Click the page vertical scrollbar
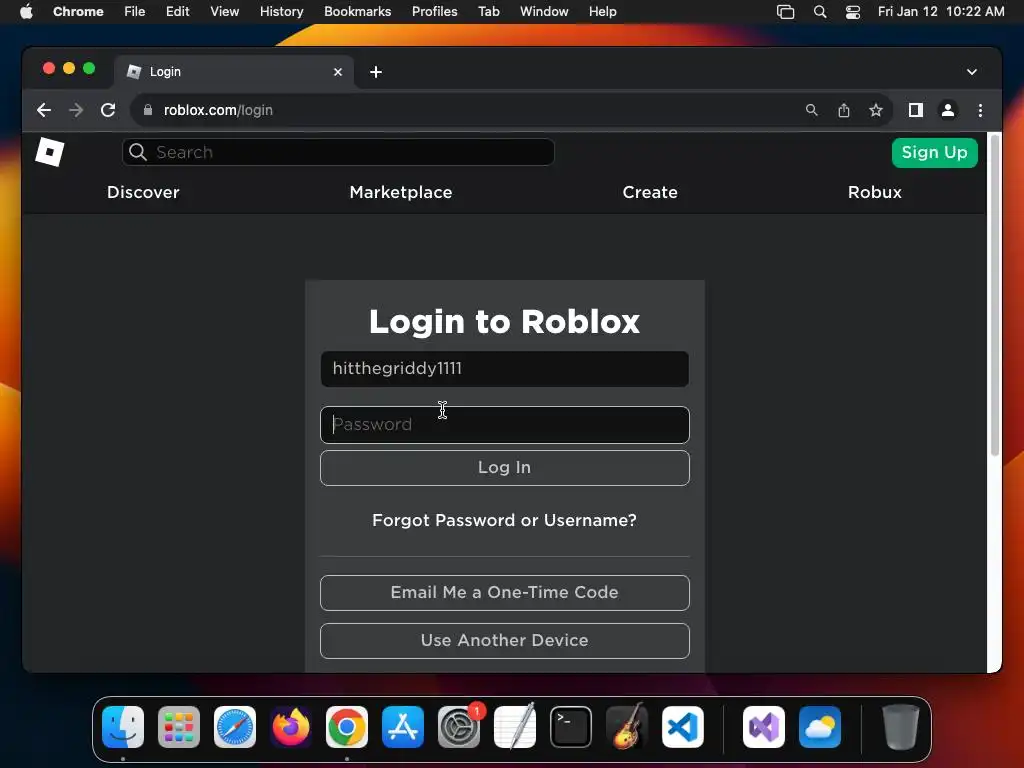The image size is (1024, 768). coord(995,295)
